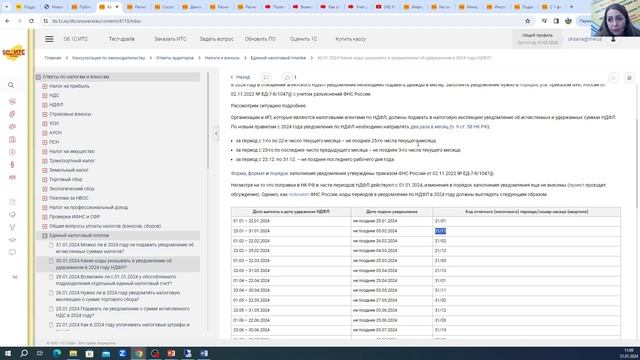The width and height of the screenshot is (640, 360).
Task: Open 'Тест-драйв' menu item
Action: click(x=122, y=39)
